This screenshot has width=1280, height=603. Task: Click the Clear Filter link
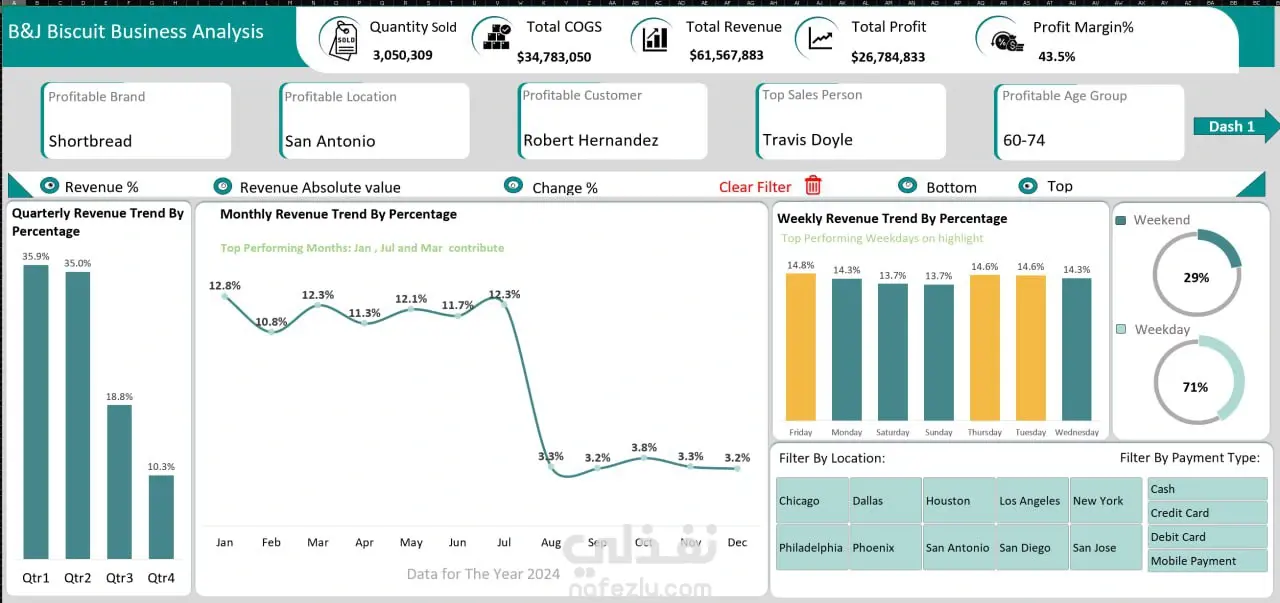click(755, 187)
